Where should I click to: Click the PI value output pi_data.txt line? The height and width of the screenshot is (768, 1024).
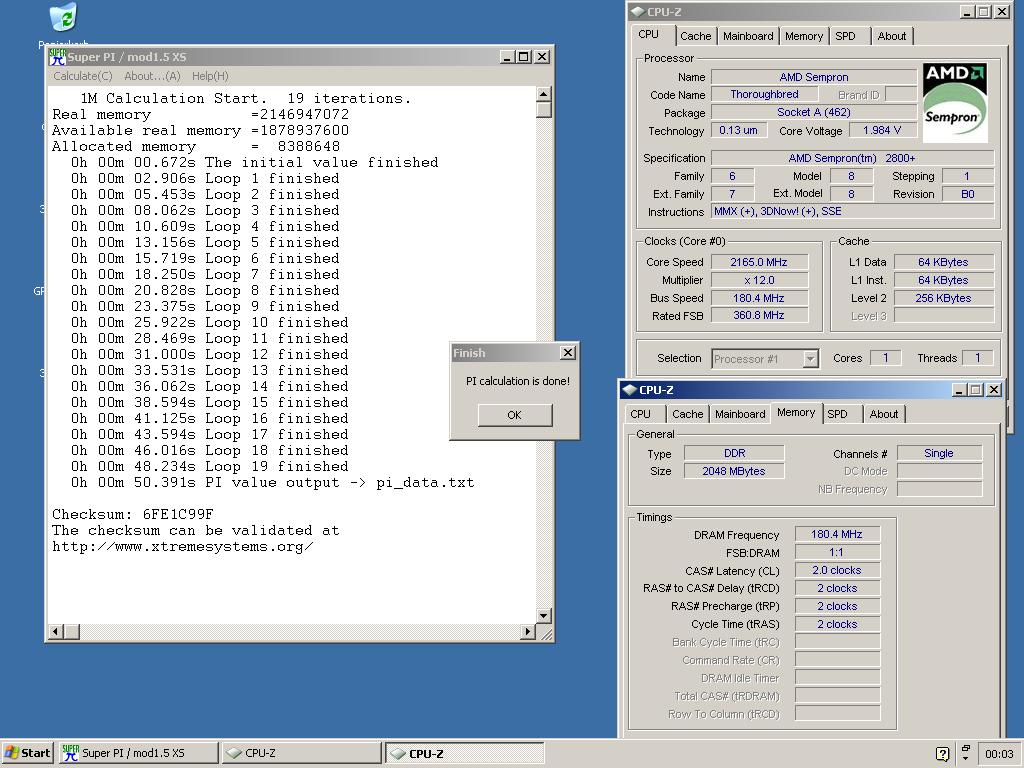[x=272, y=483]
